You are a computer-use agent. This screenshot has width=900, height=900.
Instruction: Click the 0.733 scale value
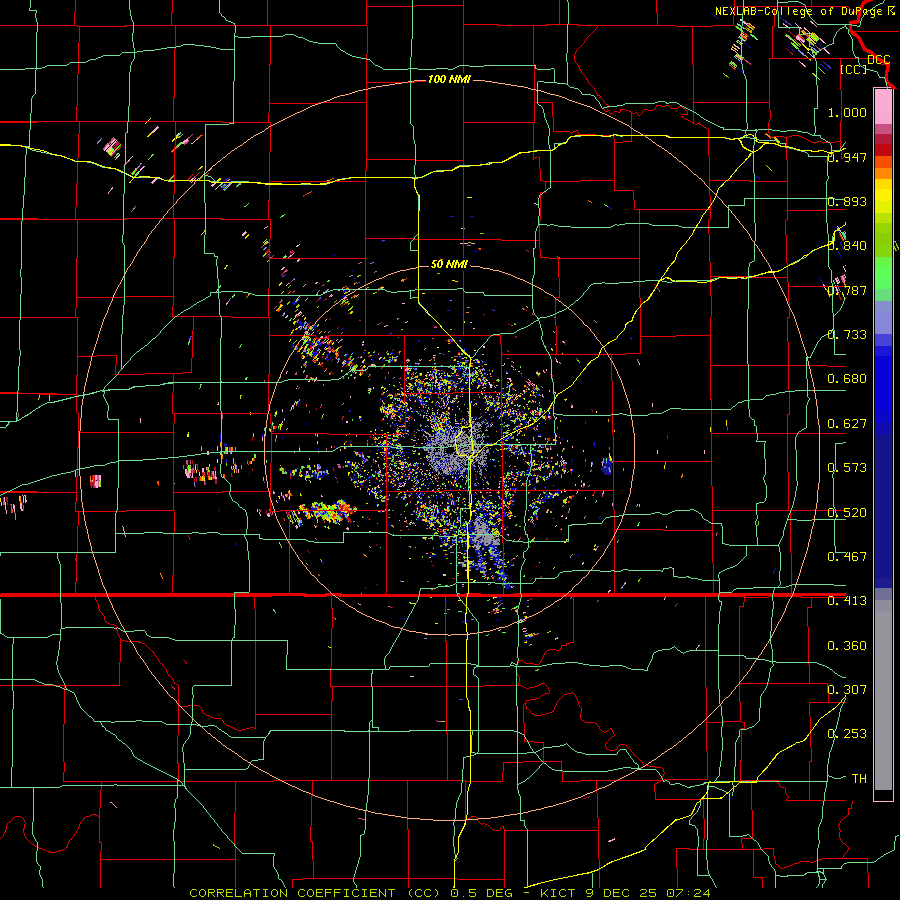847,335
